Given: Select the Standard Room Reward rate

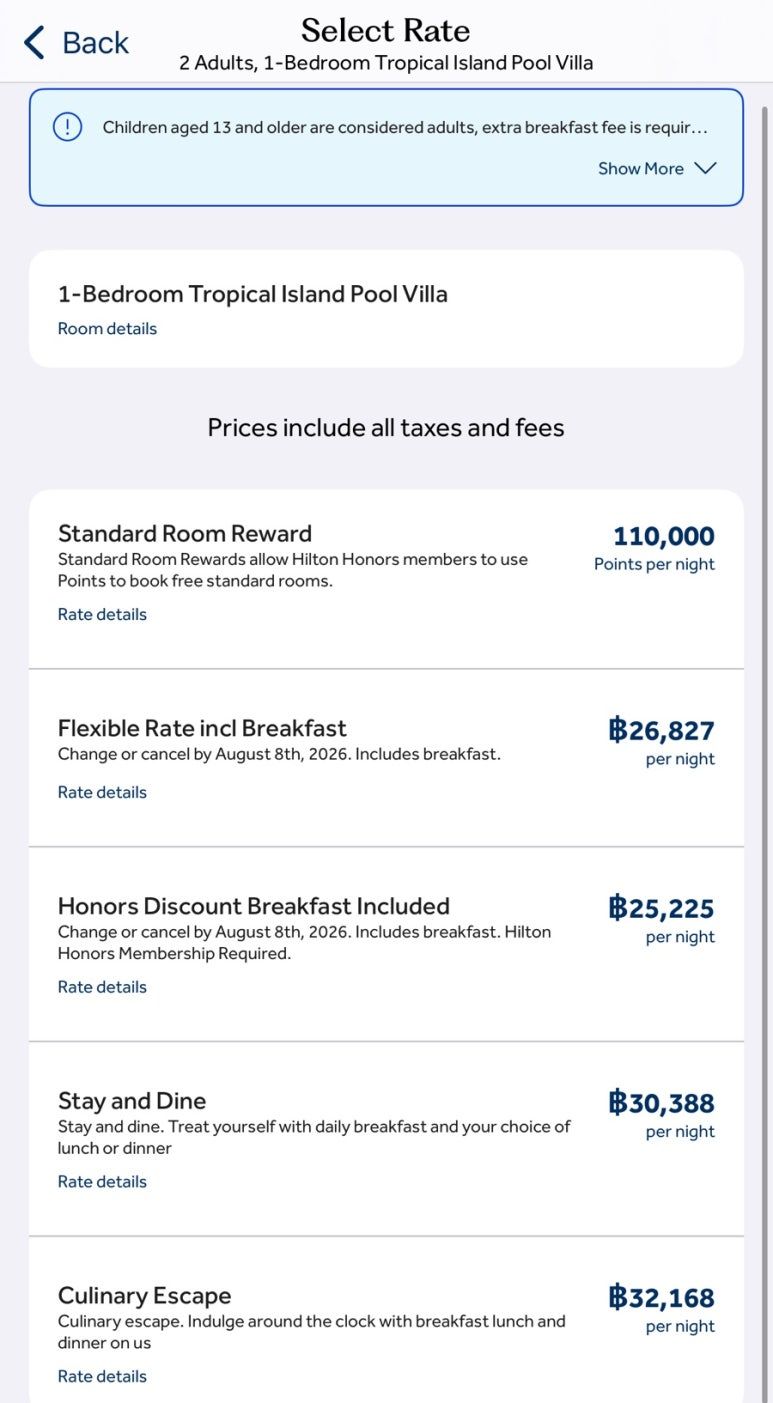Looking at the screenshot, I should [386, 579].
